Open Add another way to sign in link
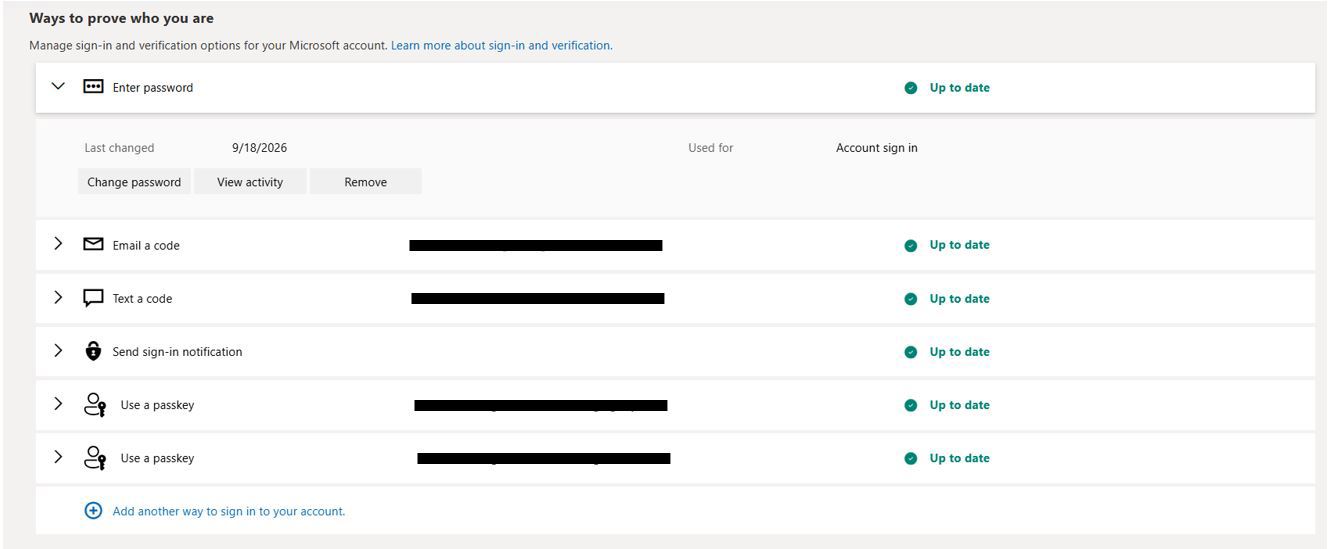The width and height of the screenshot is (1330, 549). click(x=229, y=511)
